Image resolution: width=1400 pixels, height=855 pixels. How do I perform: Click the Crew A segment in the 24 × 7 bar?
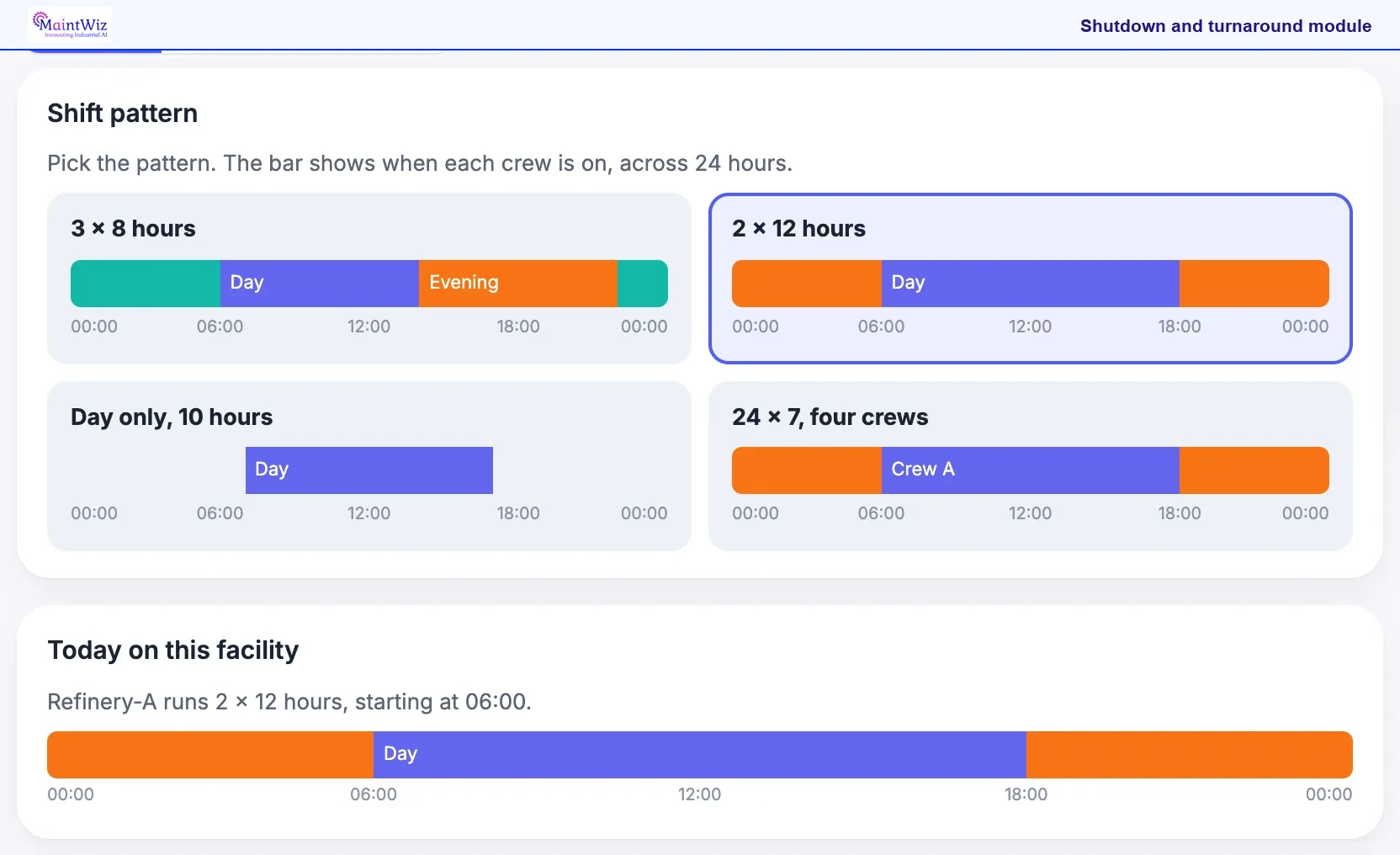1031,470
